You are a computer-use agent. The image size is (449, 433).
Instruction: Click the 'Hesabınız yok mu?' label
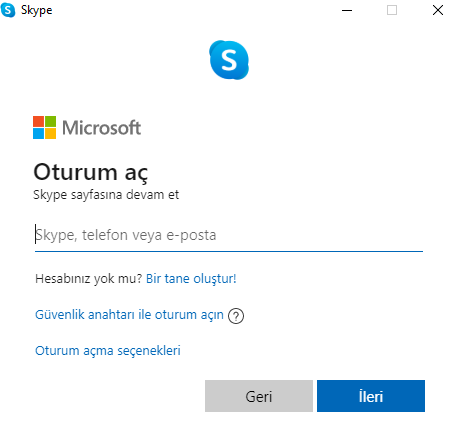89,278
